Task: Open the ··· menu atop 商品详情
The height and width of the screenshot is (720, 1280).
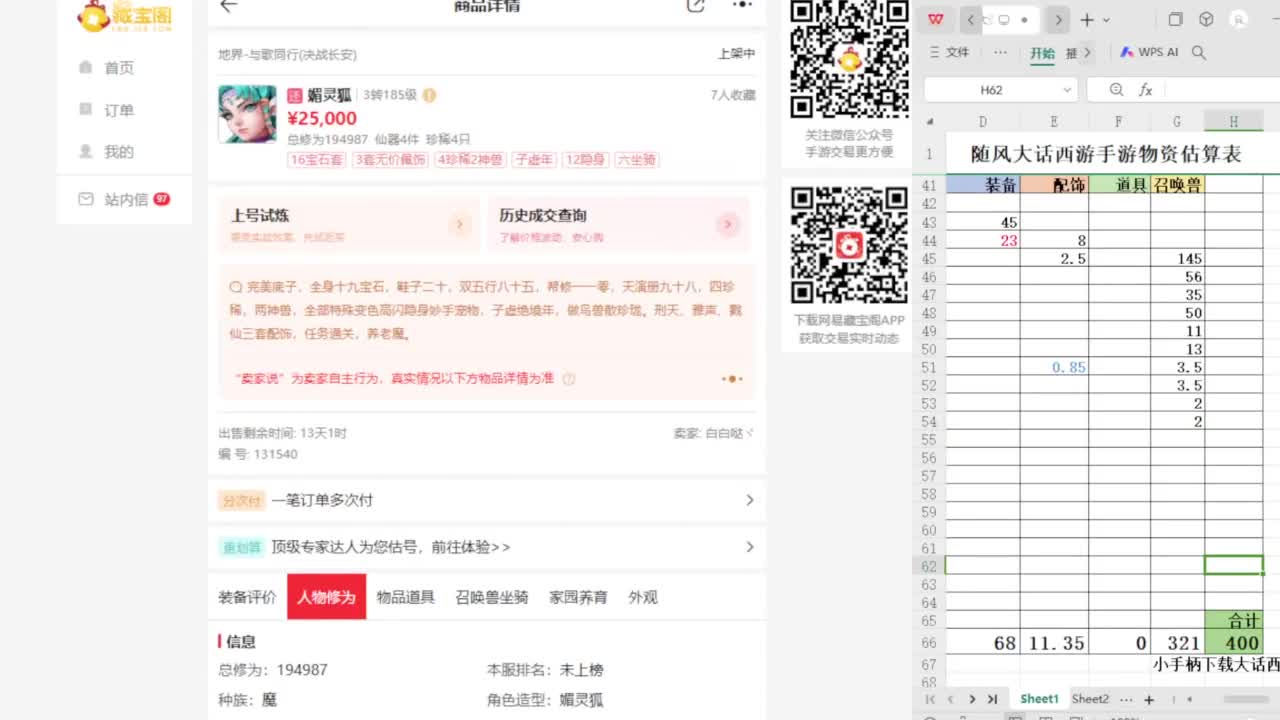Action: [x=742, y=7]
